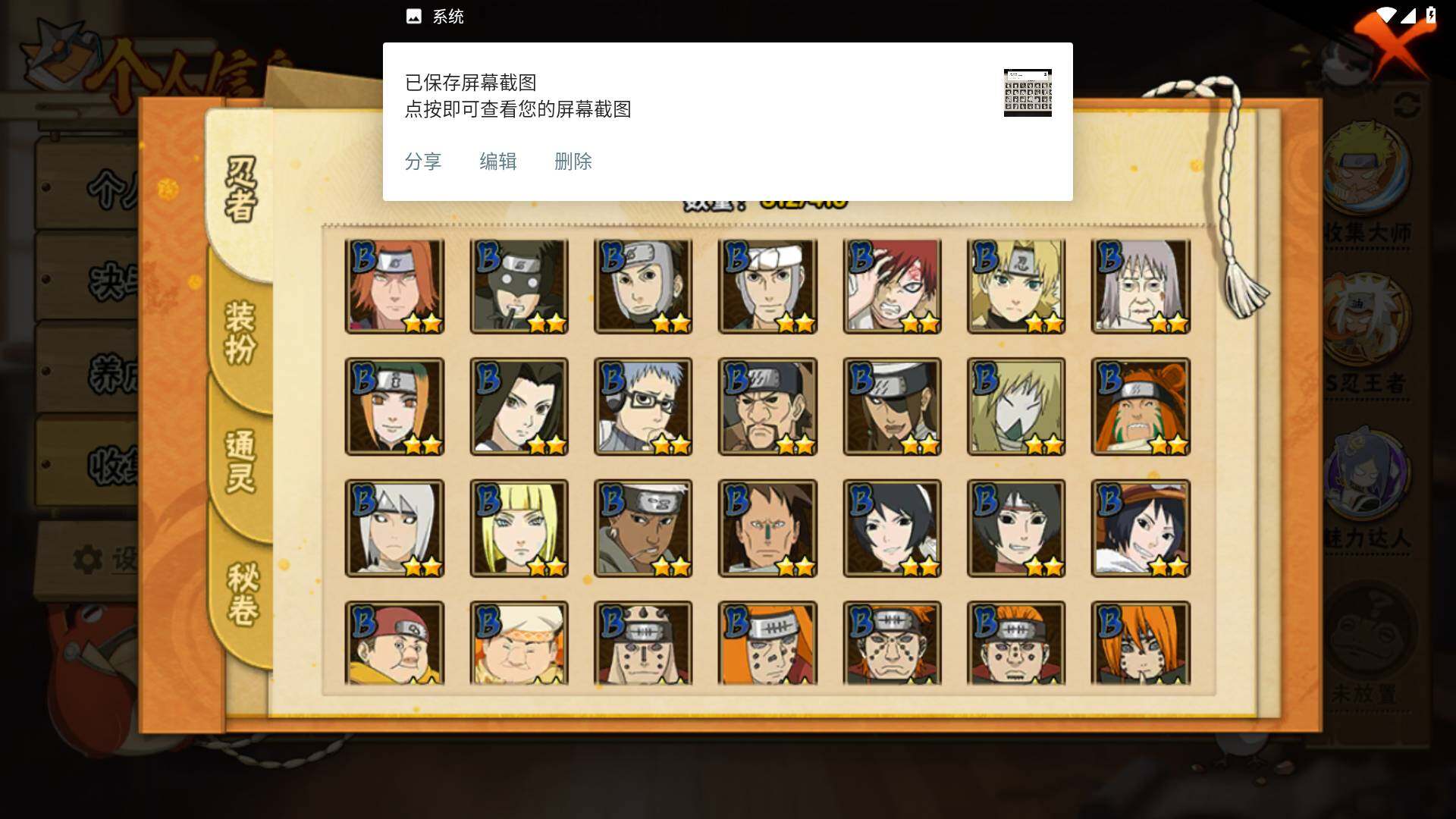Open the 秘卷 tab

point(243,594)
